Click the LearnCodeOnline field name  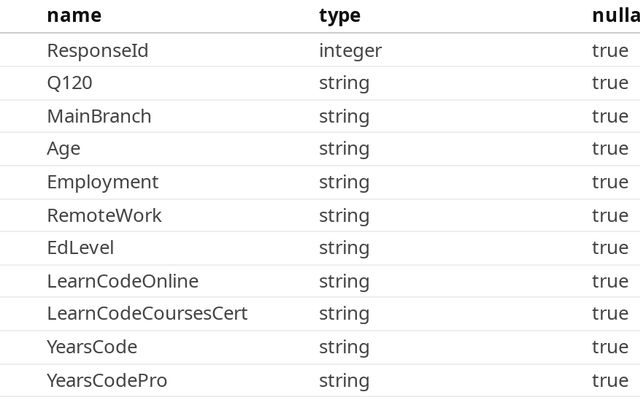pos(122,281)
